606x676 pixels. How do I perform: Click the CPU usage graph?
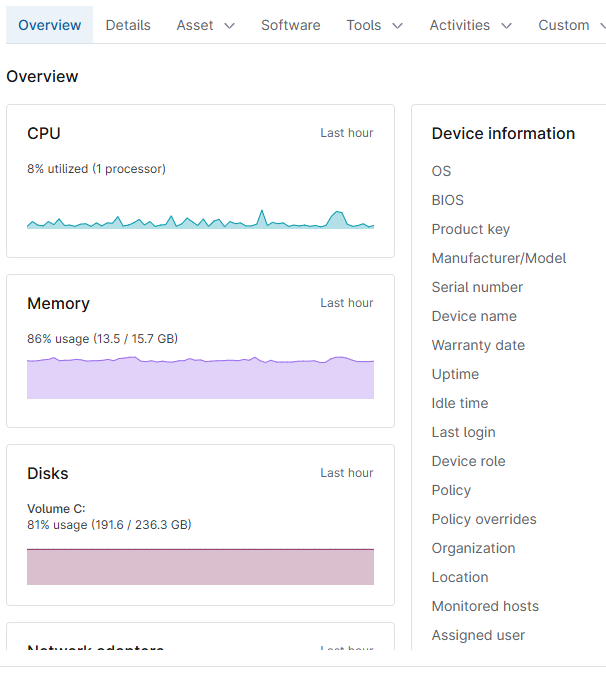200,219
